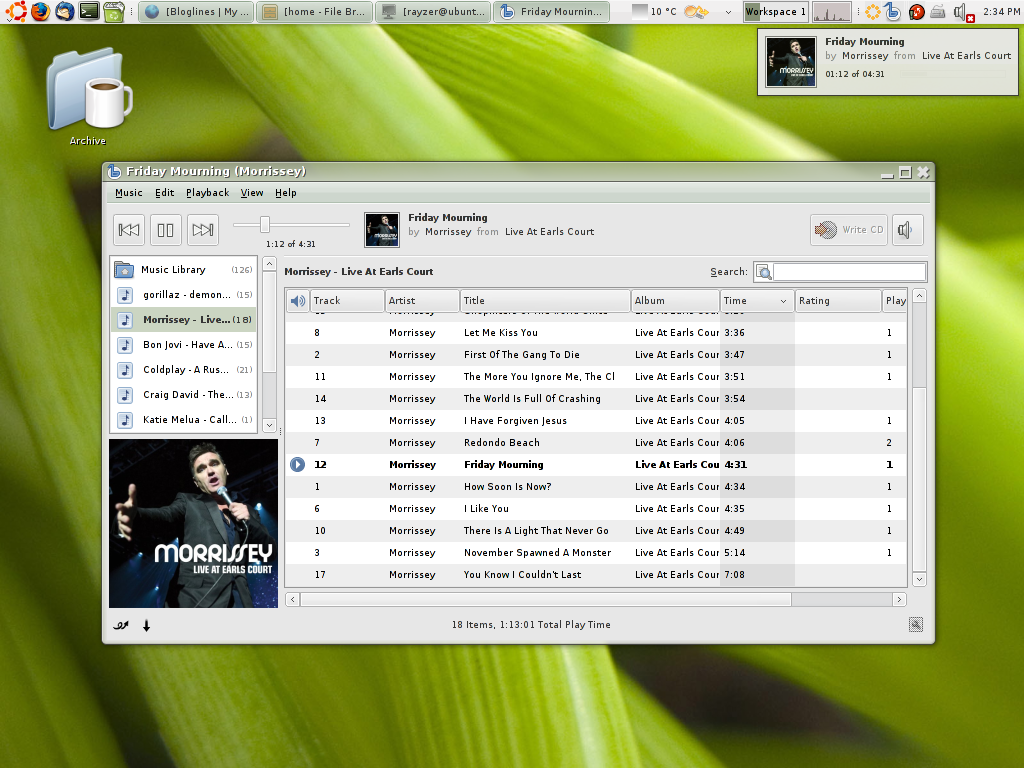This screenshot has width=1024, height=768.
Task: Click the track list scroll-up arrow
Action: pyautogui.click(x=919, y=296)
